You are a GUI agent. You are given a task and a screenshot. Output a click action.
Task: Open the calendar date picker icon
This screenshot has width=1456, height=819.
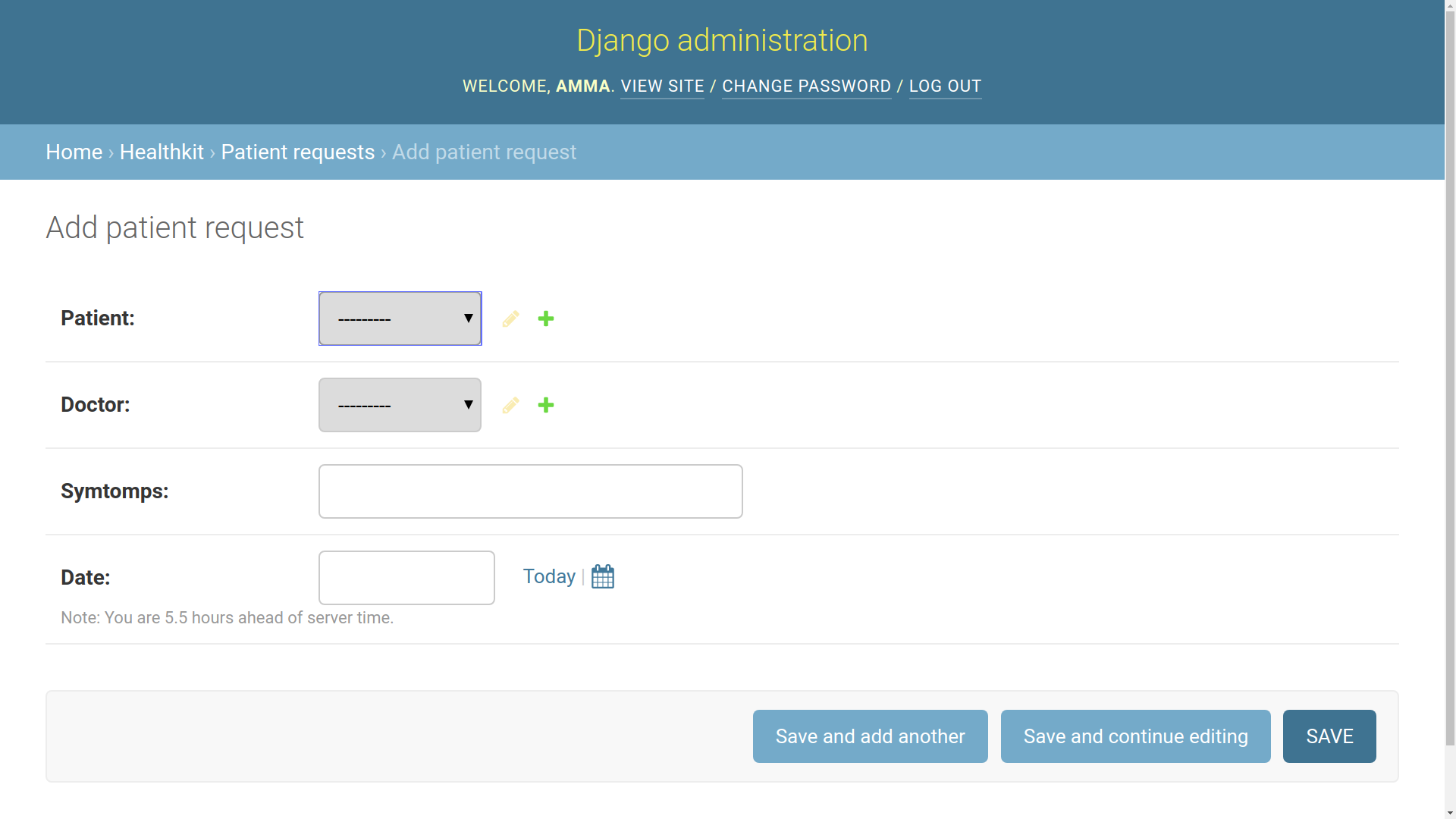pyautogui.click(x=603, y=576)
